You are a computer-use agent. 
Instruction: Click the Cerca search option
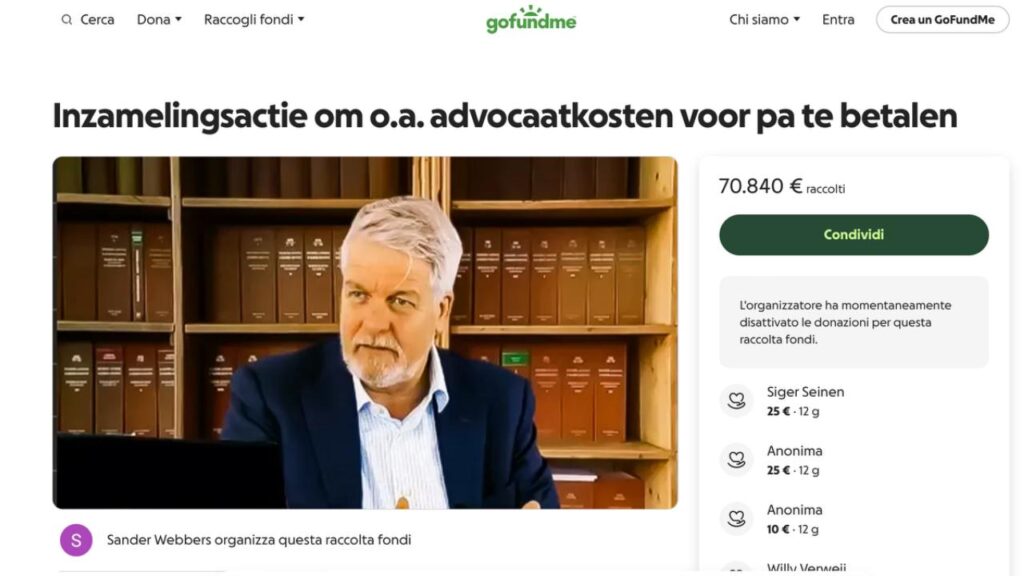pos(88,20)
